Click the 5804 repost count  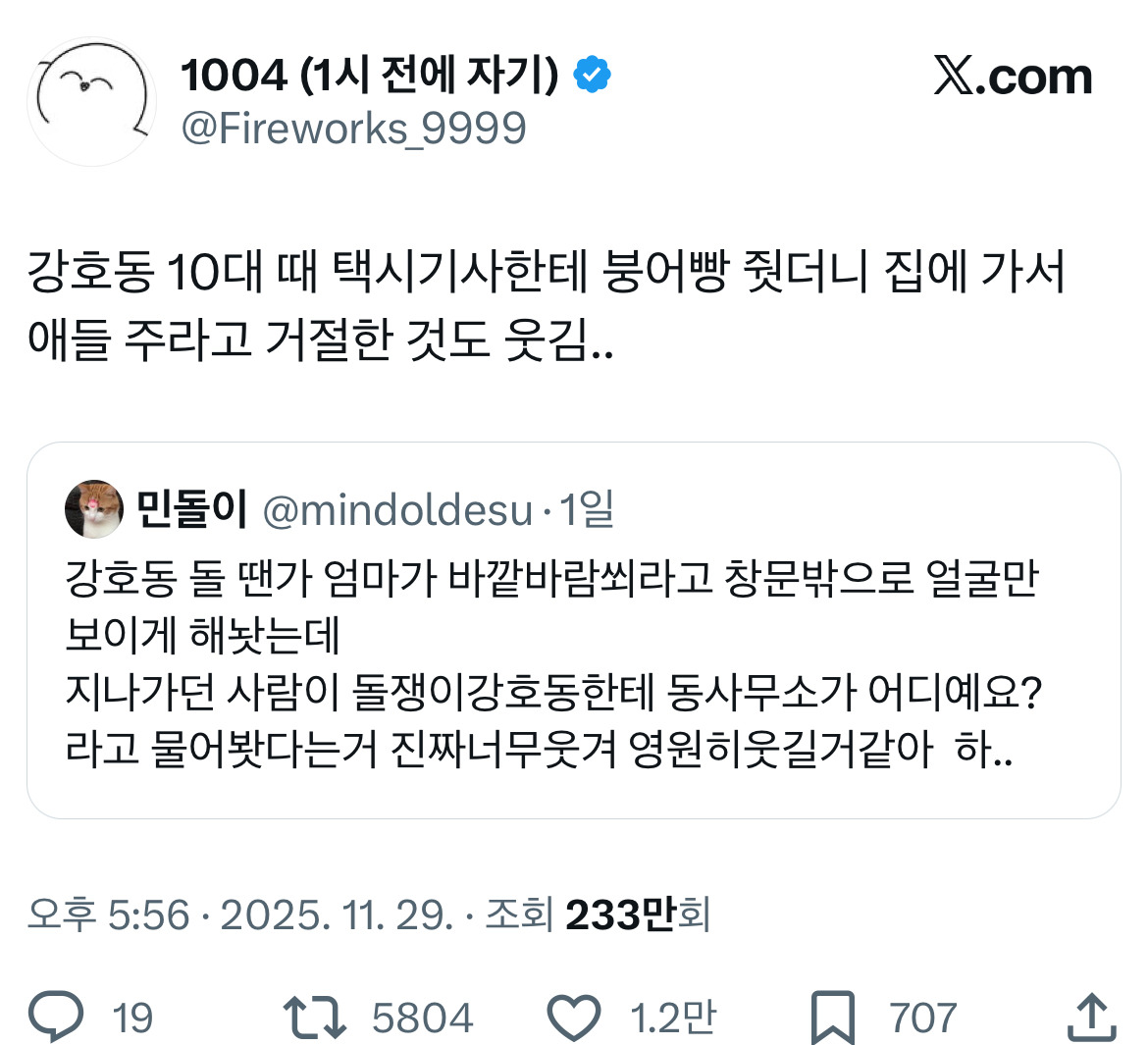423,1019
